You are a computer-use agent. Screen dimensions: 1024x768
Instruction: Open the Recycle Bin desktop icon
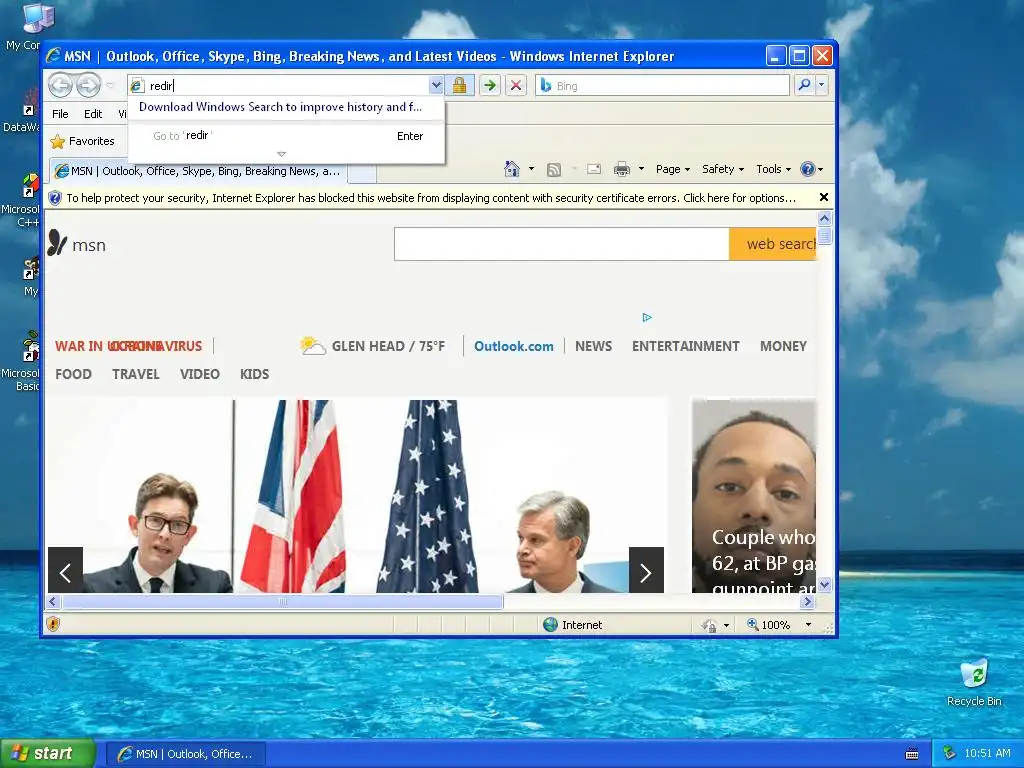(x=974, y=683)
